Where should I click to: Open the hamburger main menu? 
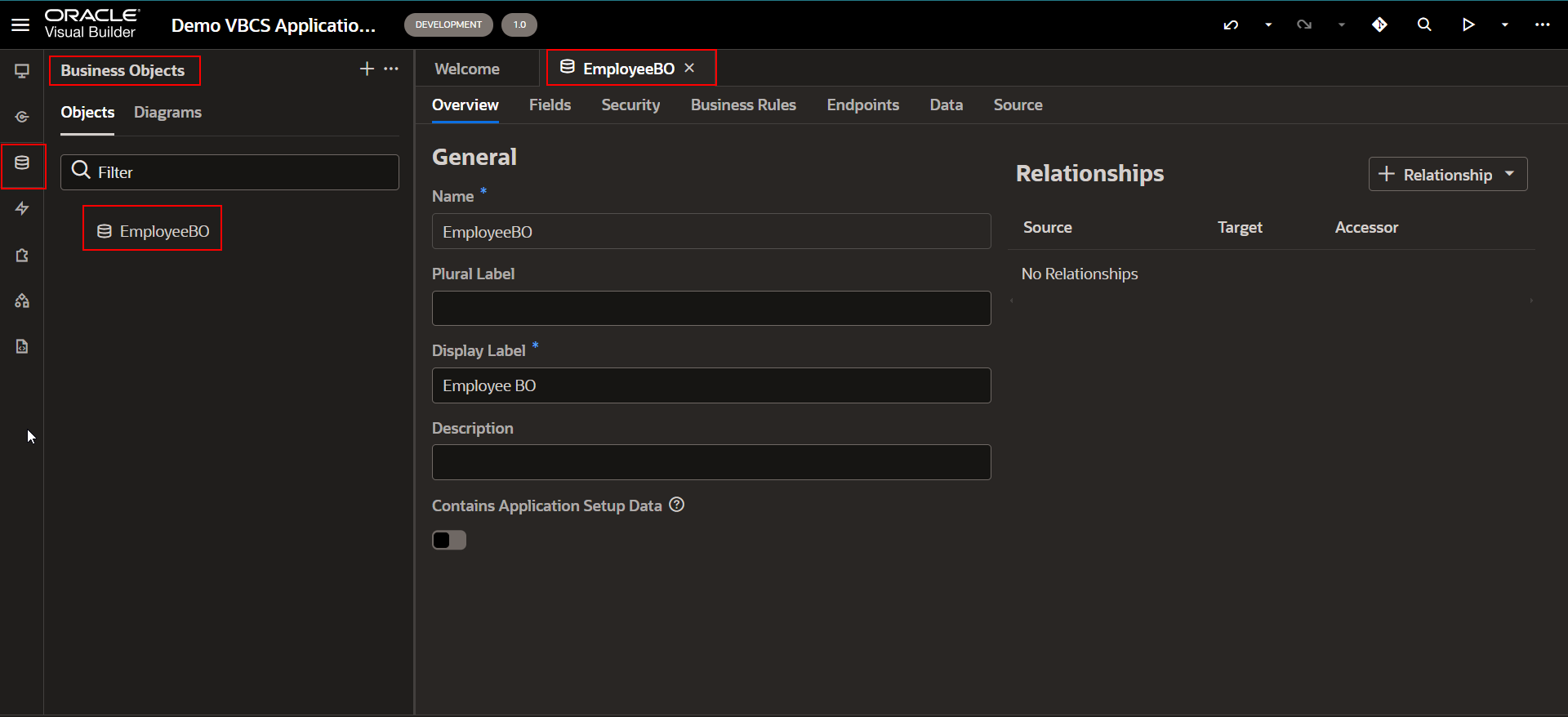tap(20, 24)
